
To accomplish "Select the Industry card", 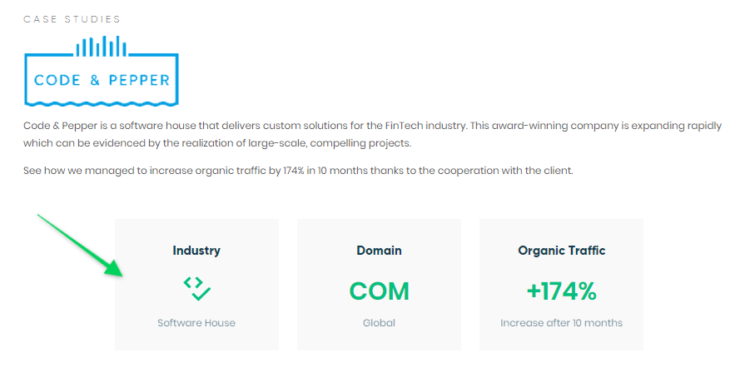I will [x=197, y=285].
